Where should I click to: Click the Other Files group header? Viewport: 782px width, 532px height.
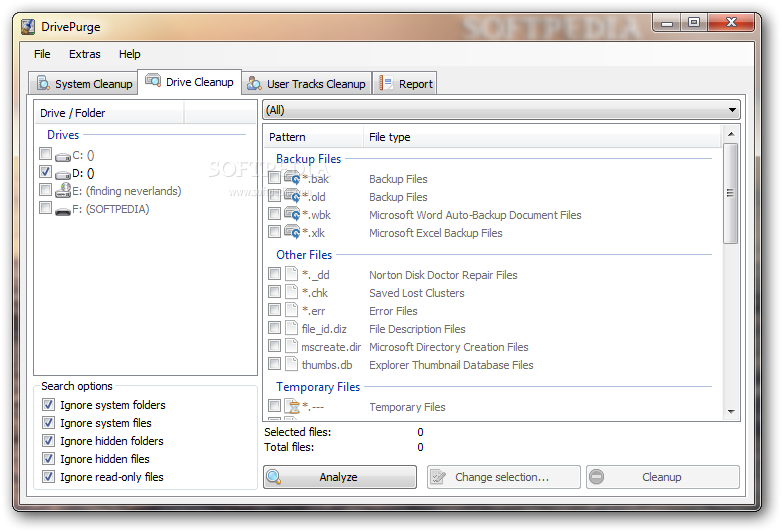point(304,255)
